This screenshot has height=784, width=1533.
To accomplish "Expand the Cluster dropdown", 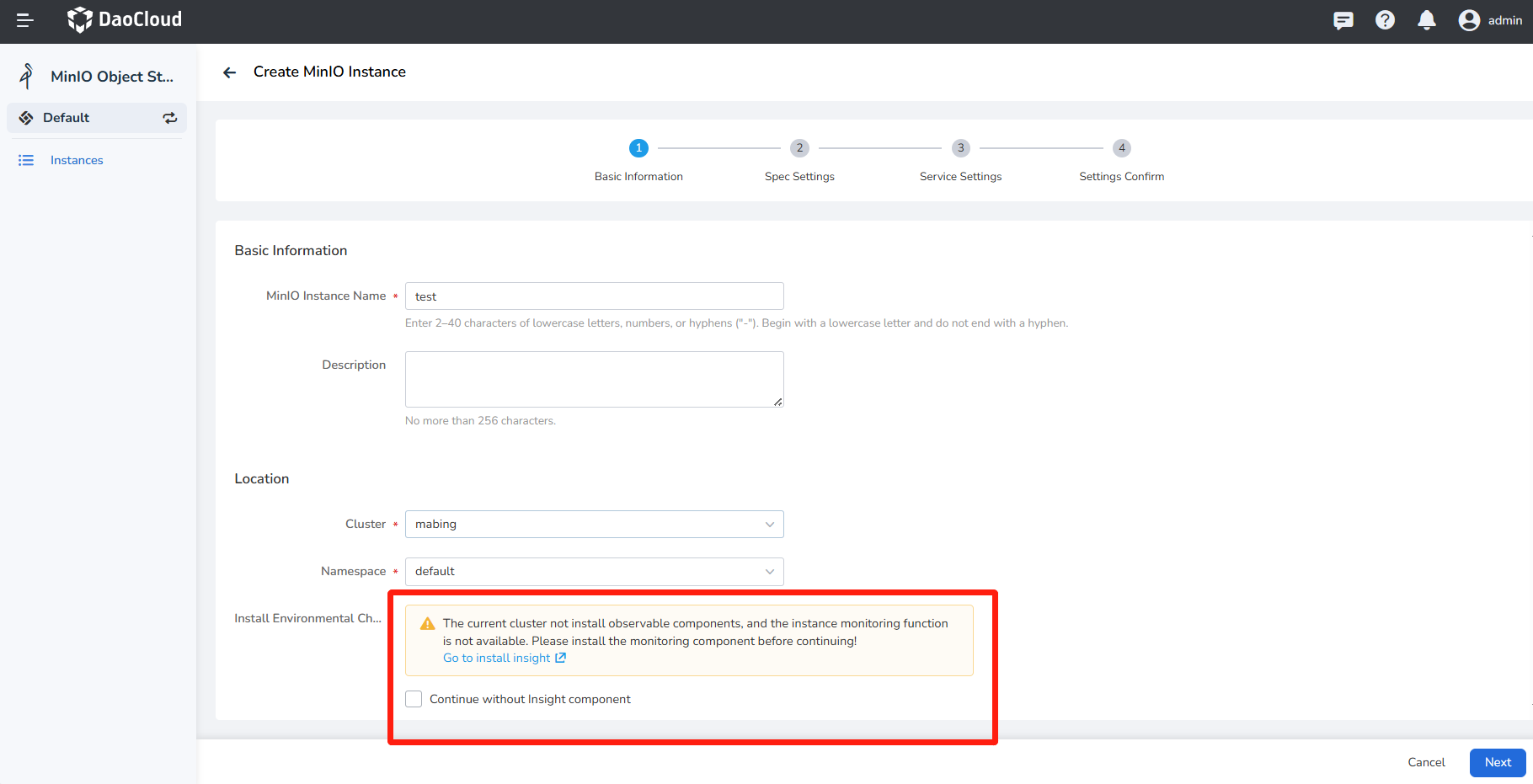I will 594,524.
